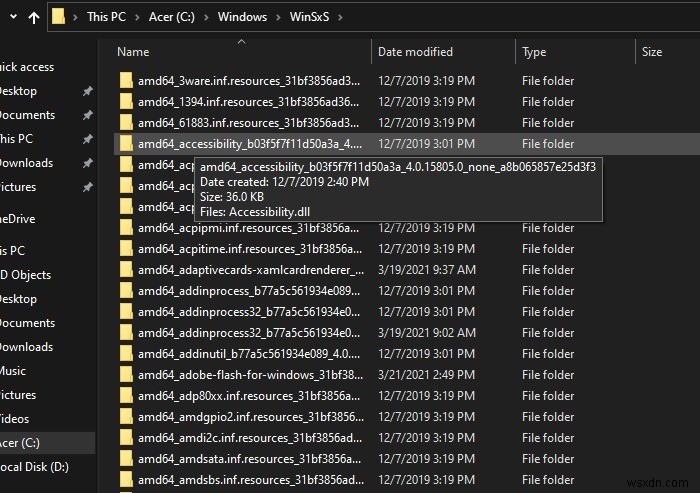Select Local Disk (D:) in navigation pane
Screen dimensions: 700x493
[x=34, y=467]
